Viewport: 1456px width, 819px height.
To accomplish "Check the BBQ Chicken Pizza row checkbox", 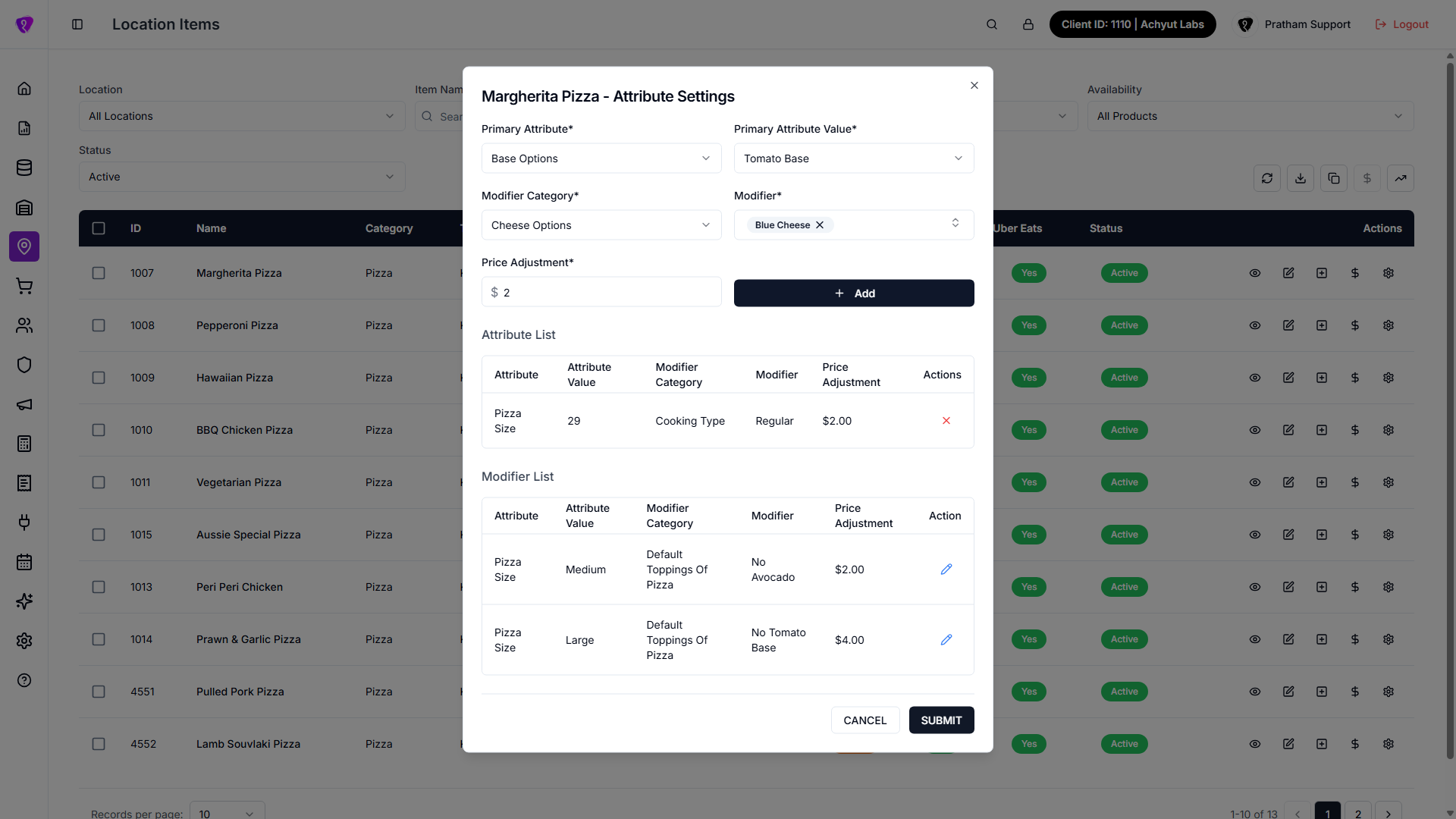I will click(99, 430).
